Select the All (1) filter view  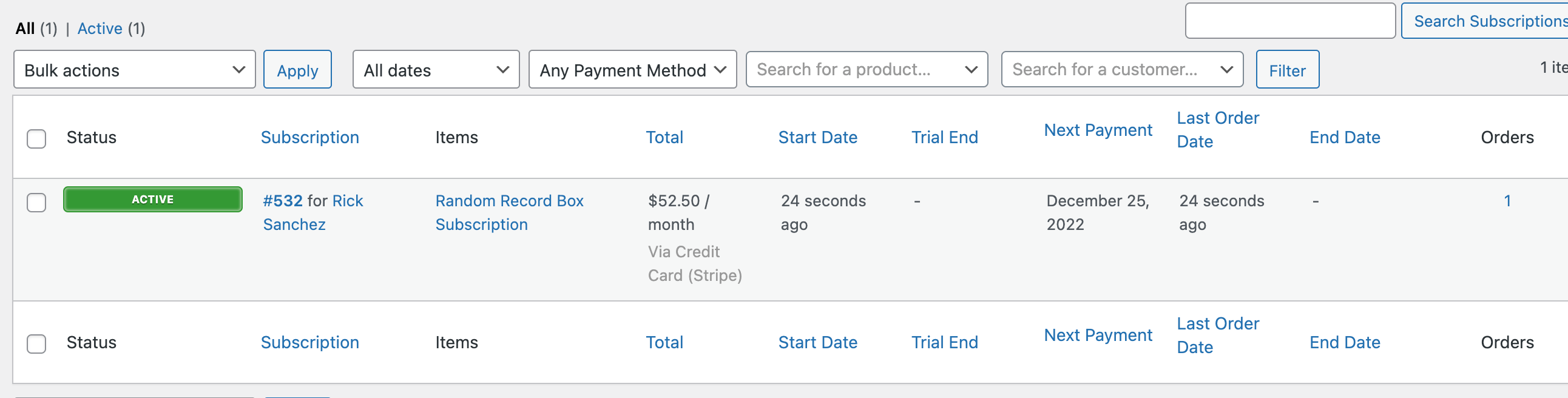coord(36,29)
